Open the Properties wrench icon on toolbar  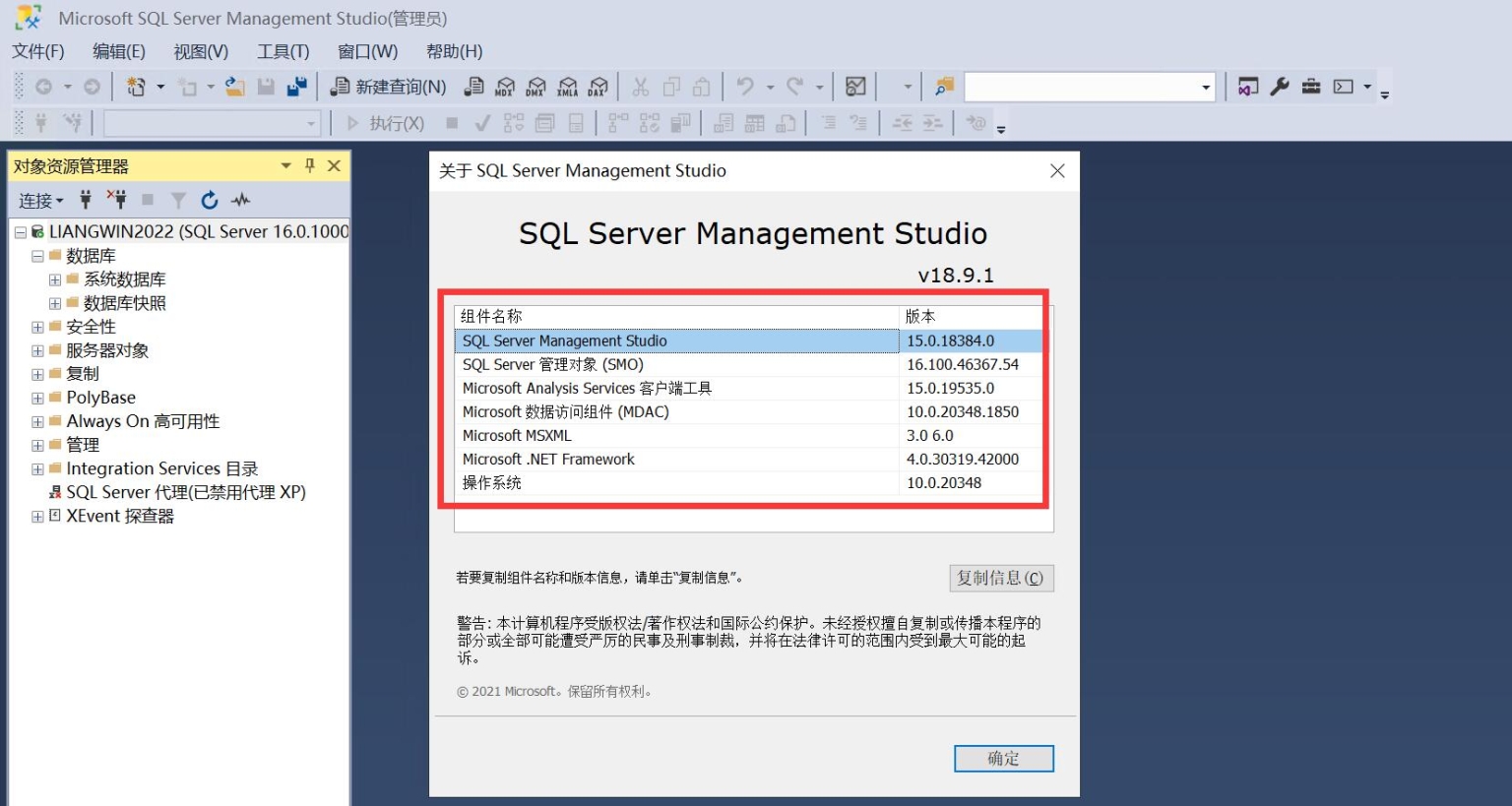pyautogui.click(x=1279, y=87)
